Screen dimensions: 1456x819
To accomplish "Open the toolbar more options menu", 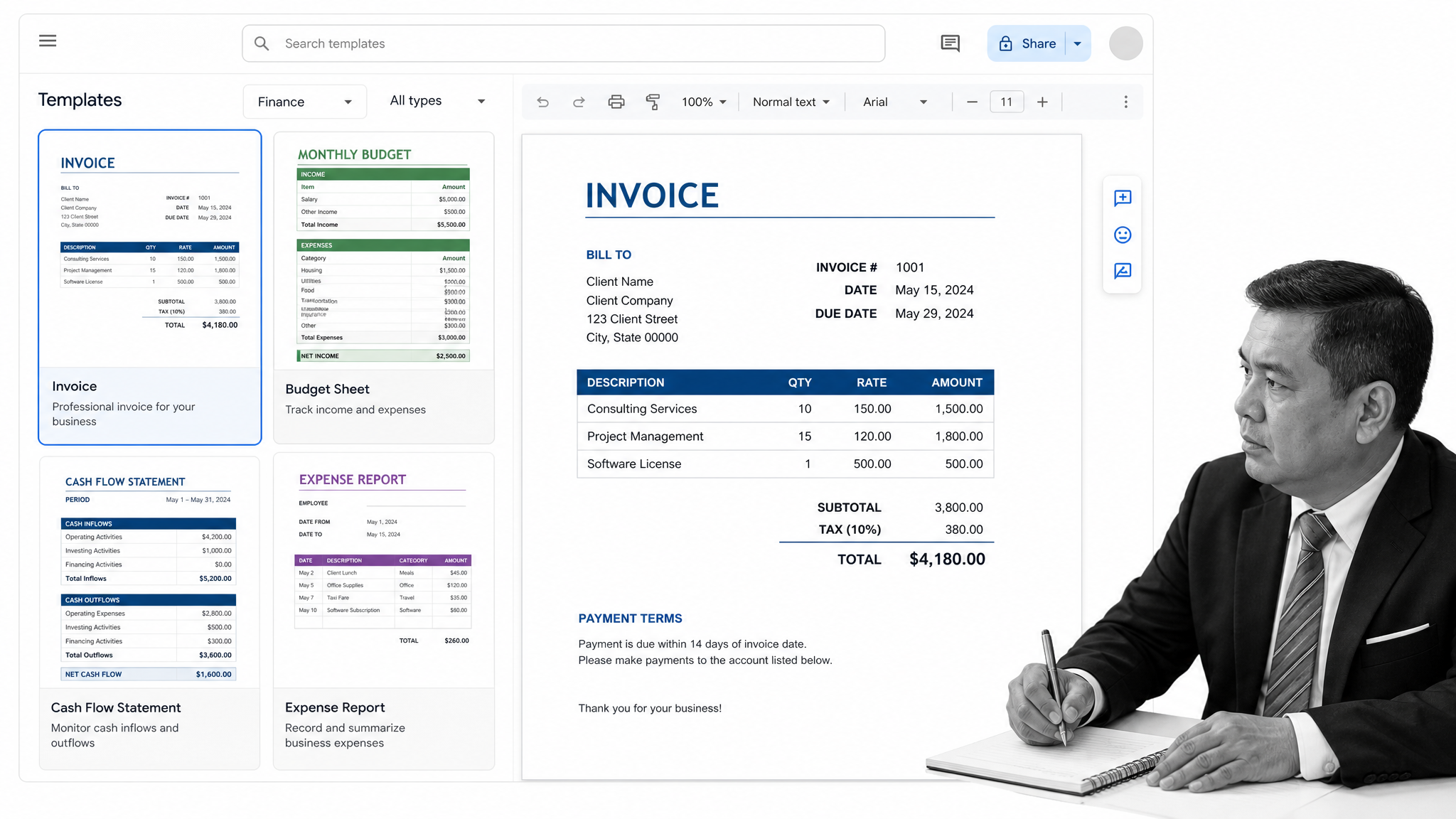I will [x=1125, y=102].
